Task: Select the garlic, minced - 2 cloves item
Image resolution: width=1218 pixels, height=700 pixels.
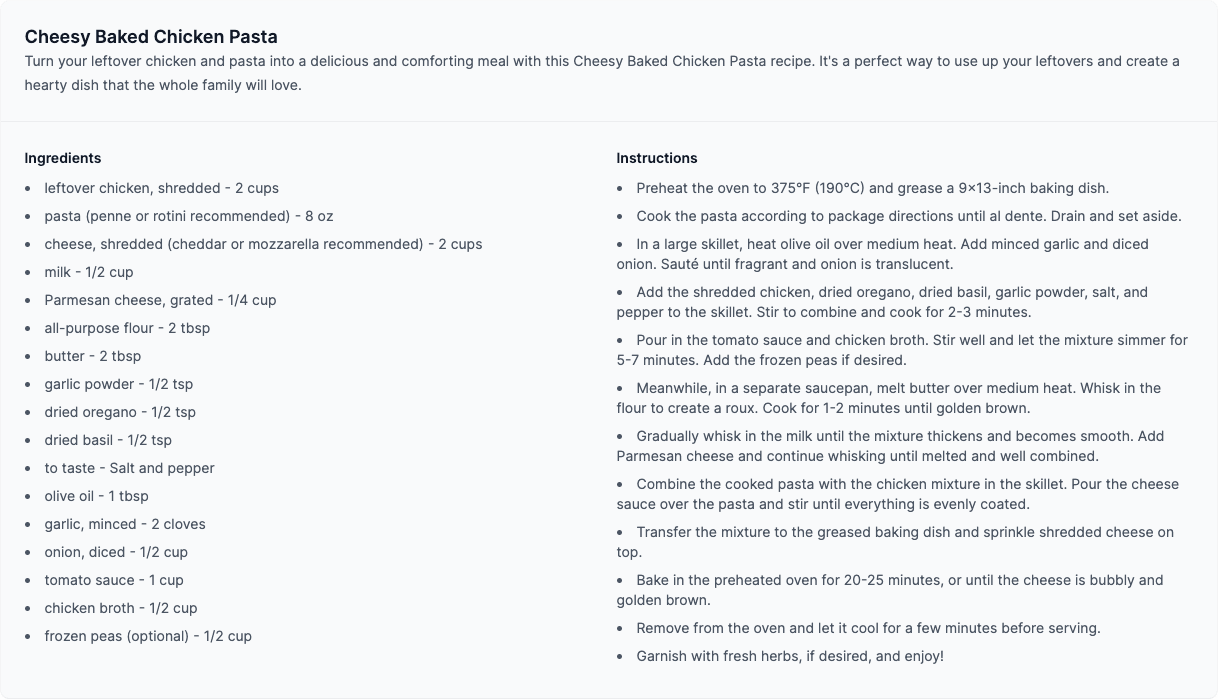Action: tap(125, 524)
